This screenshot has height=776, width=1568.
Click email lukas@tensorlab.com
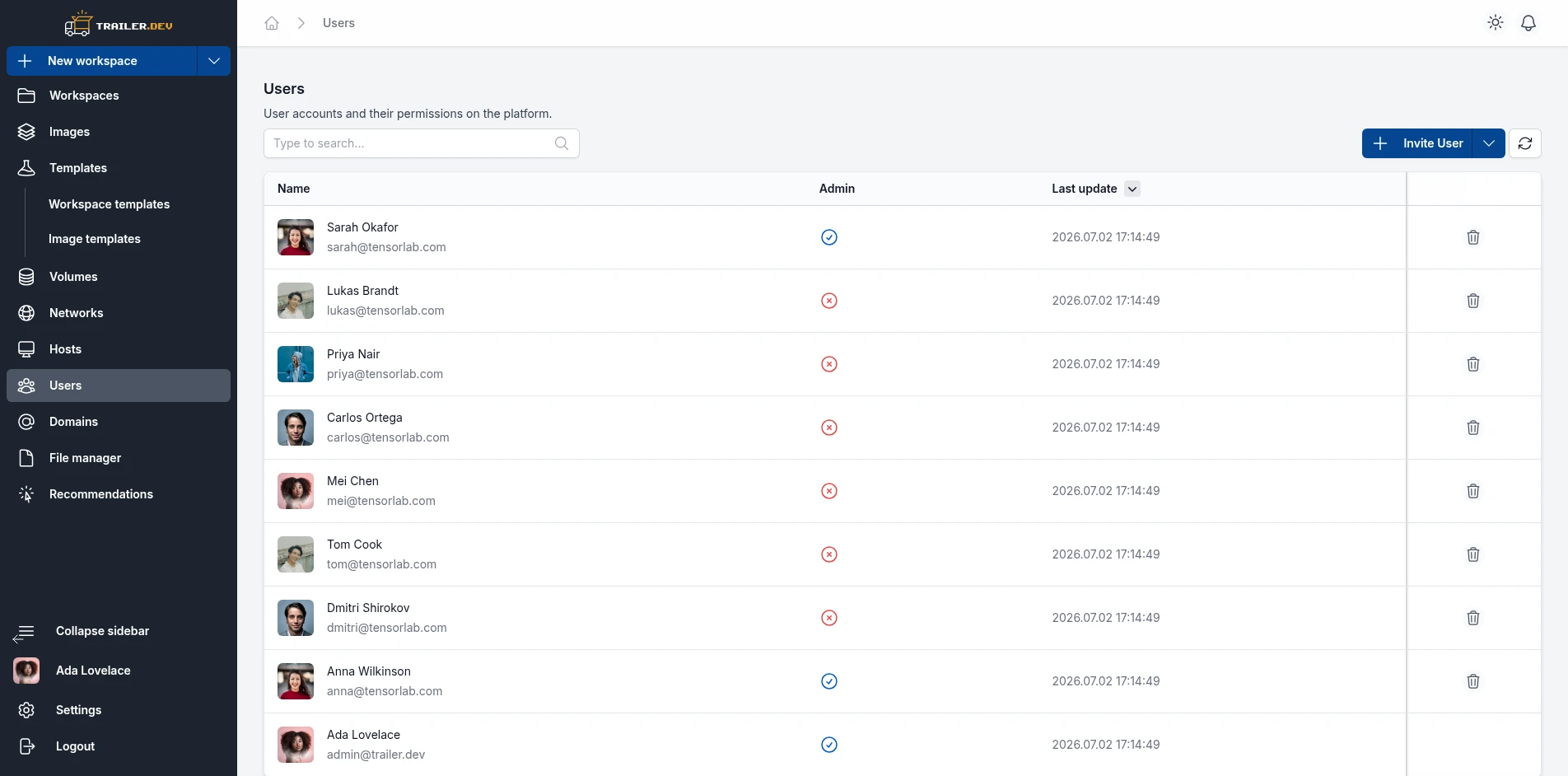(385, 311)
